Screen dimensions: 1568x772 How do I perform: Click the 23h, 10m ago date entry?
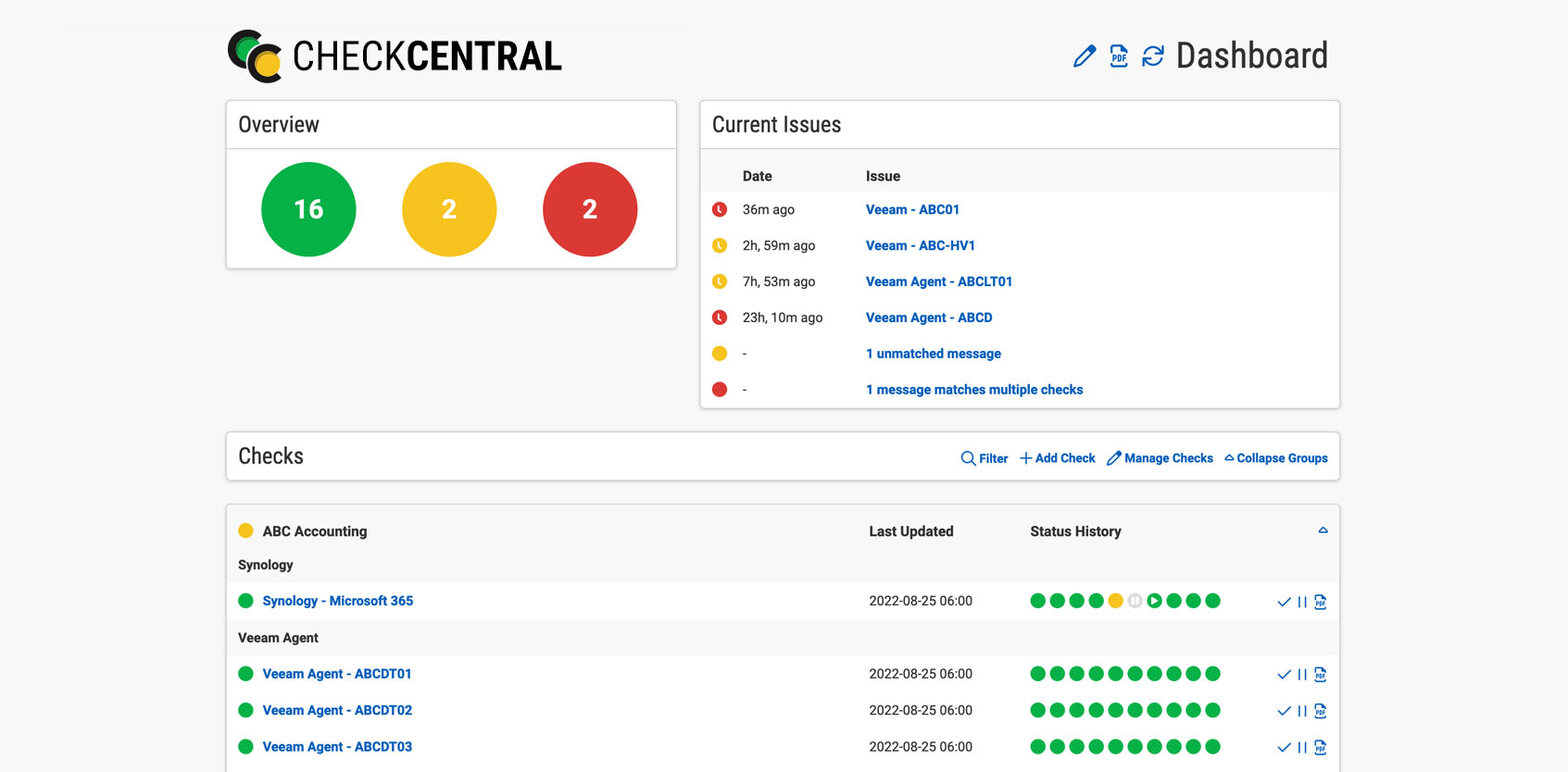[x=783, y=318]
